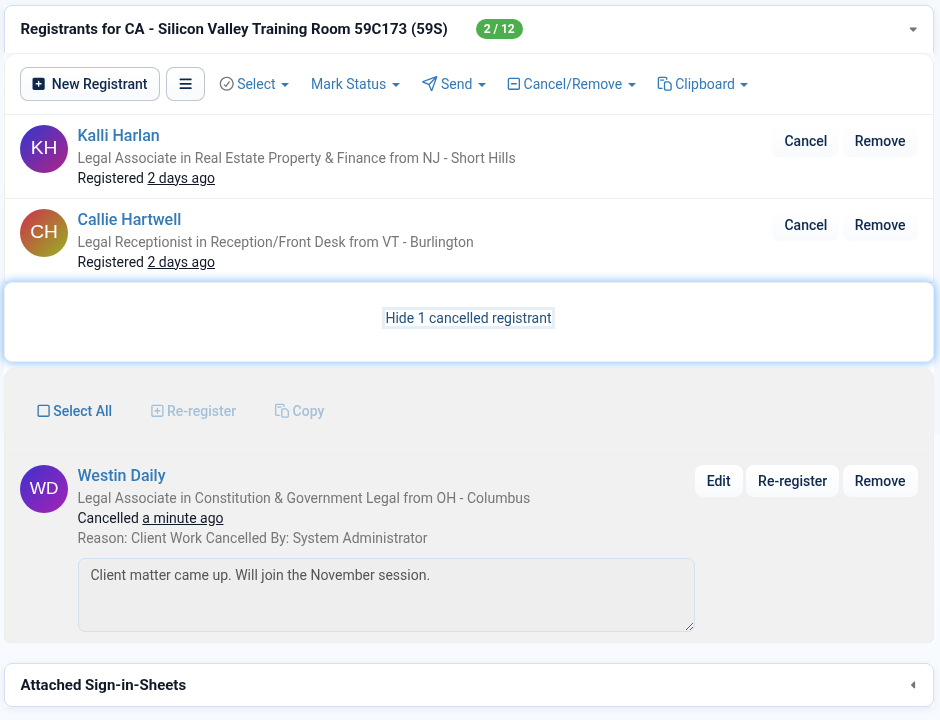Open the Clipboard dropdown
The height and width of the screenshot is (720, 940).
coord(703,84)
